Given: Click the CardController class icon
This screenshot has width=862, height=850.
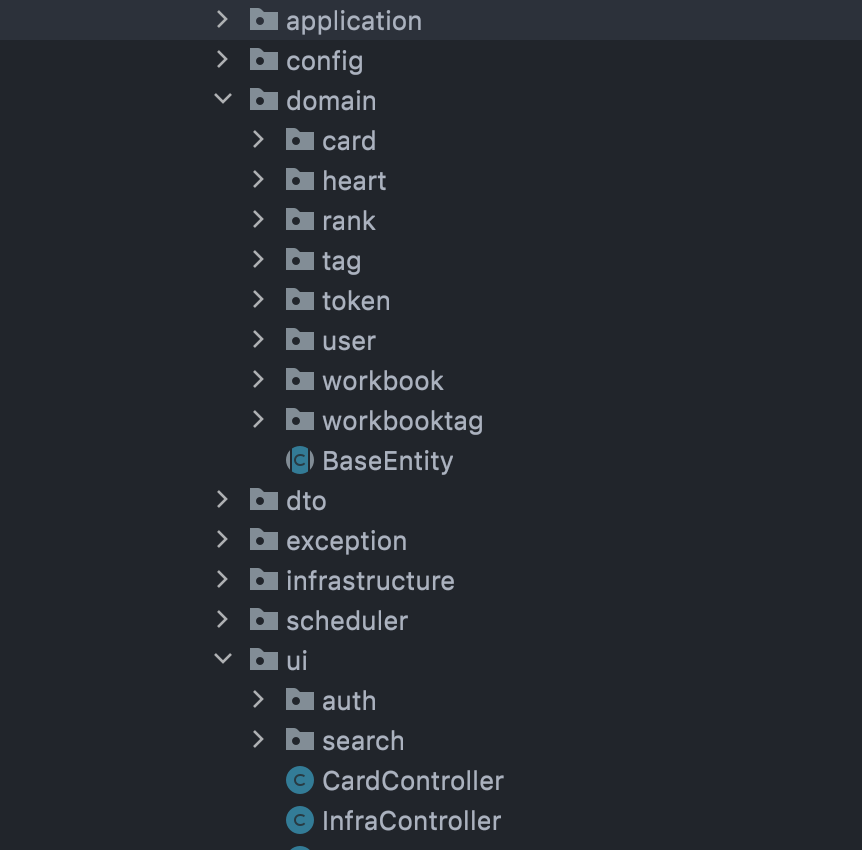Looking at the screenshot, I should [x=300, y=781].
